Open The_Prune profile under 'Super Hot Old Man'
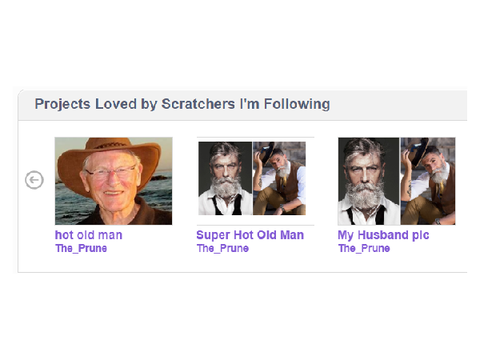Viewport: 480px width, 360px height. point(223,248)
